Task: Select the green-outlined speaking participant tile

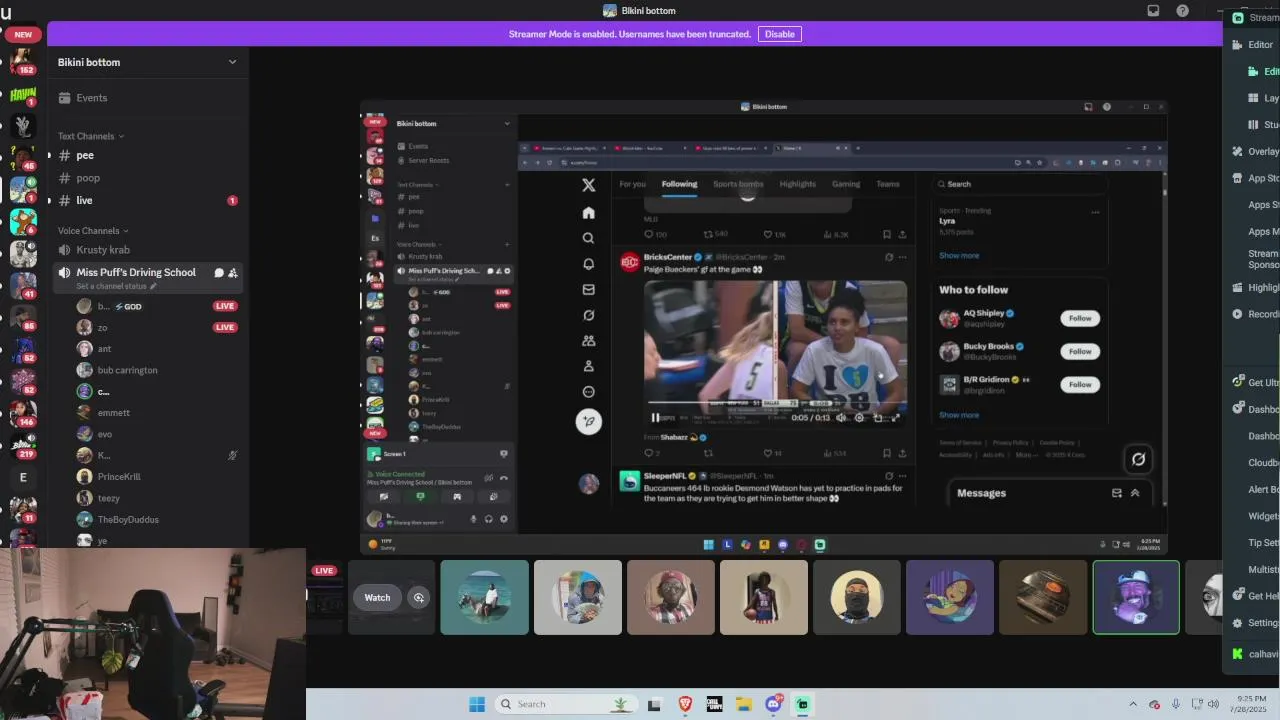Action: [1136, 597]
